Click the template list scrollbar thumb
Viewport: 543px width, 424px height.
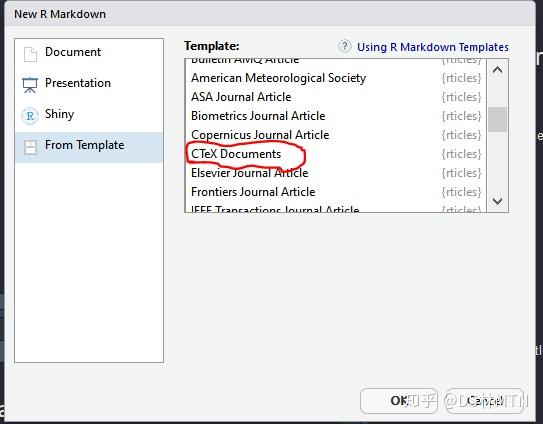pyautogui.click(x=497, y=119)
